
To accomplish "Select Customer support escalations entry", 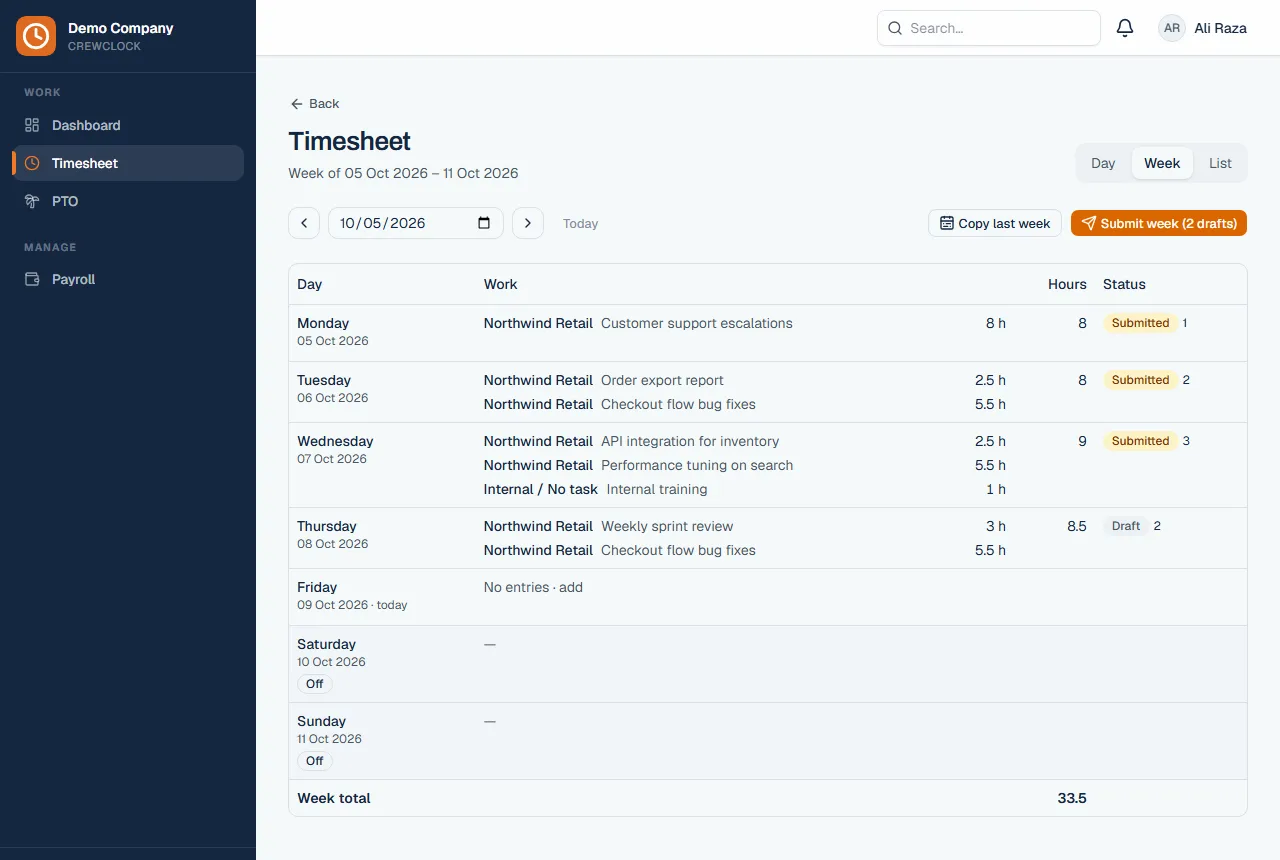I will 696,323.
